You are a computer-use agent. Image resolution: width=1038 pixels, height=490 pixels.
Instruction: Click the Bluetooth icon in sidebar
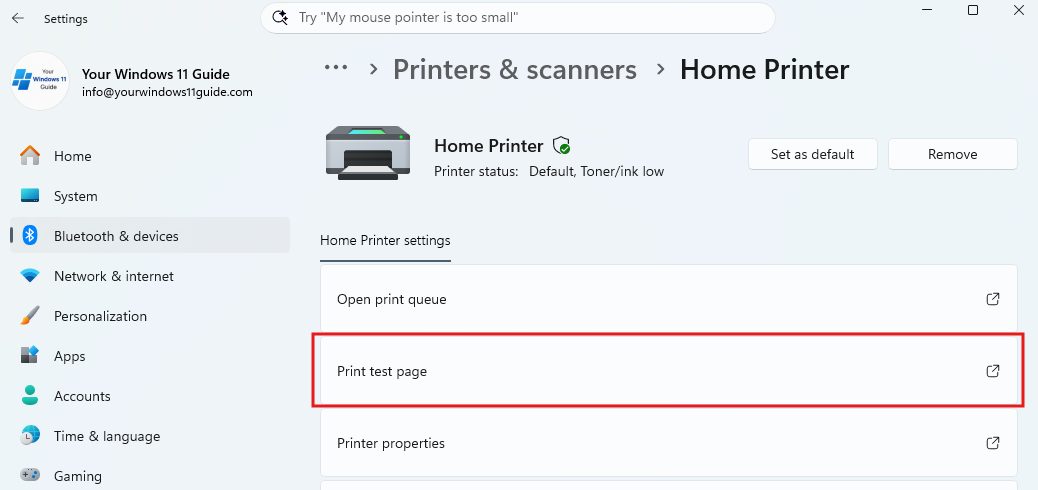[30, 236]
